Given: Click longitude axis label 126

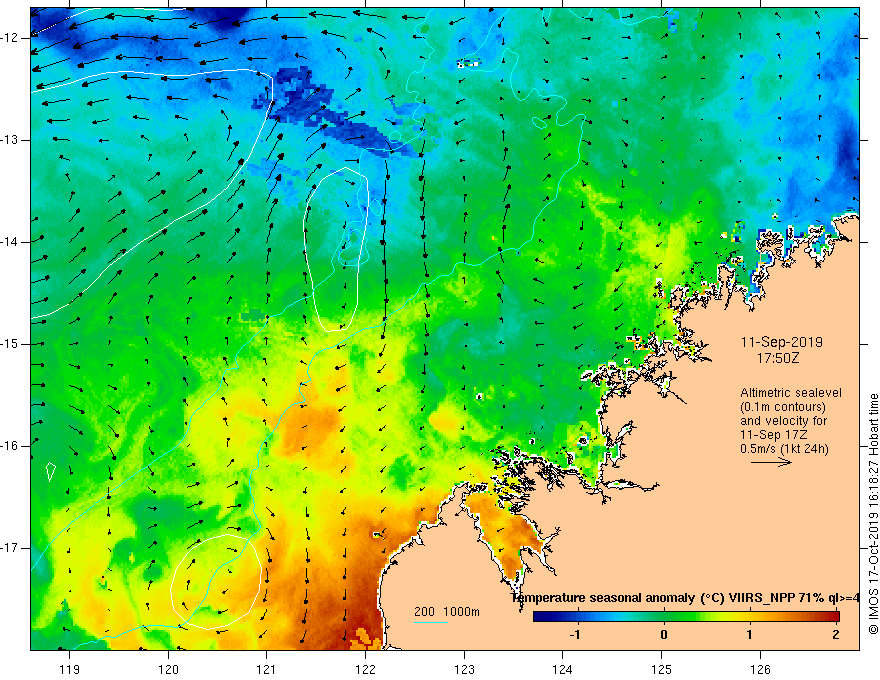Looking at the screenshot, I should pyautogui.click(x=760, y=669).
